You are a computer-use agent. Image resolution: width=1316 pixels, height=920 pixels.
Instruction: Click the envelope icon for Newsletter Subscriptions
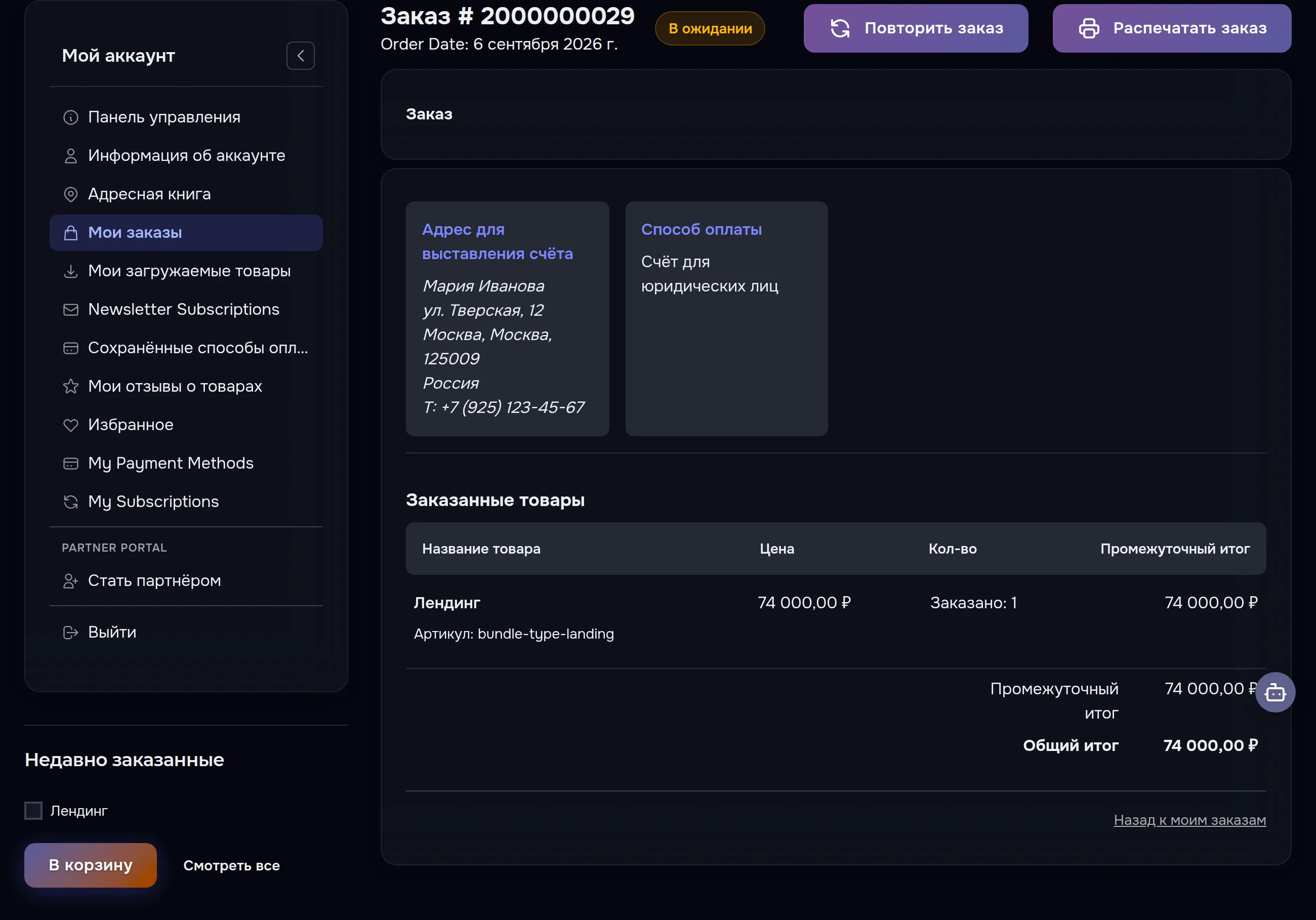point(70,310)
